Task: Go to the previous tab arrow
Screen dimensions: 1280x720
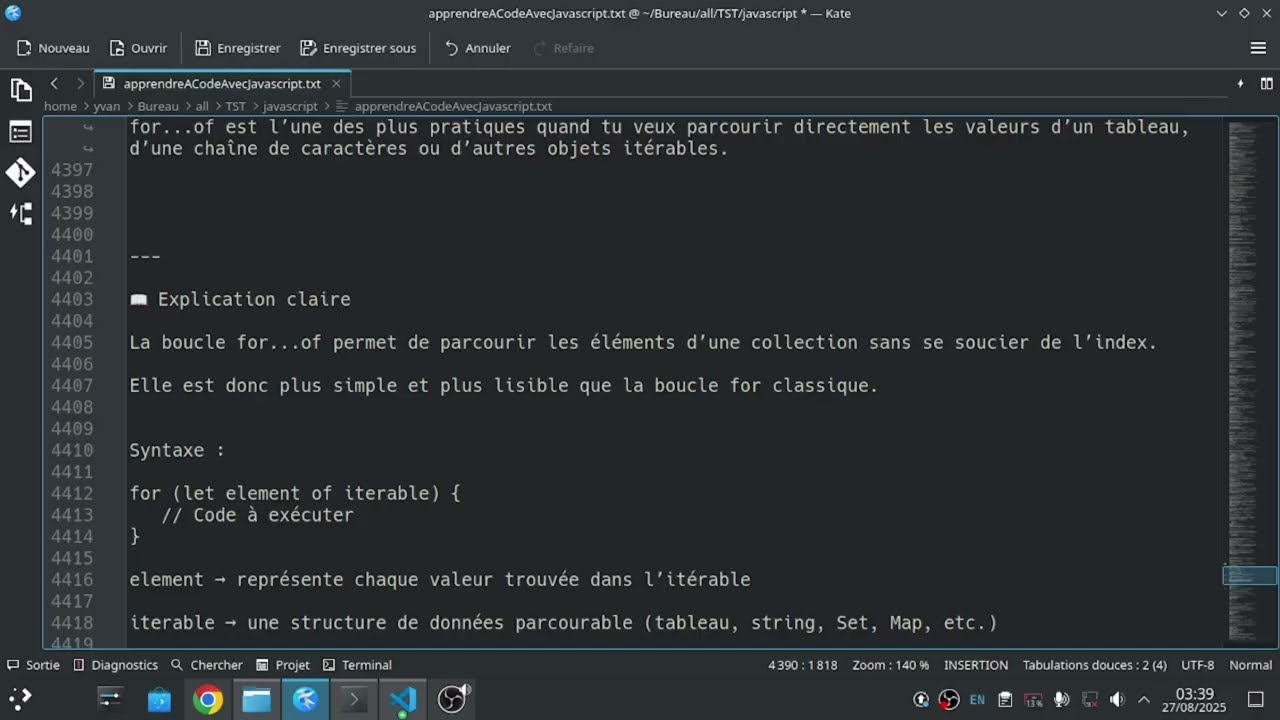Action: point(54,84)
